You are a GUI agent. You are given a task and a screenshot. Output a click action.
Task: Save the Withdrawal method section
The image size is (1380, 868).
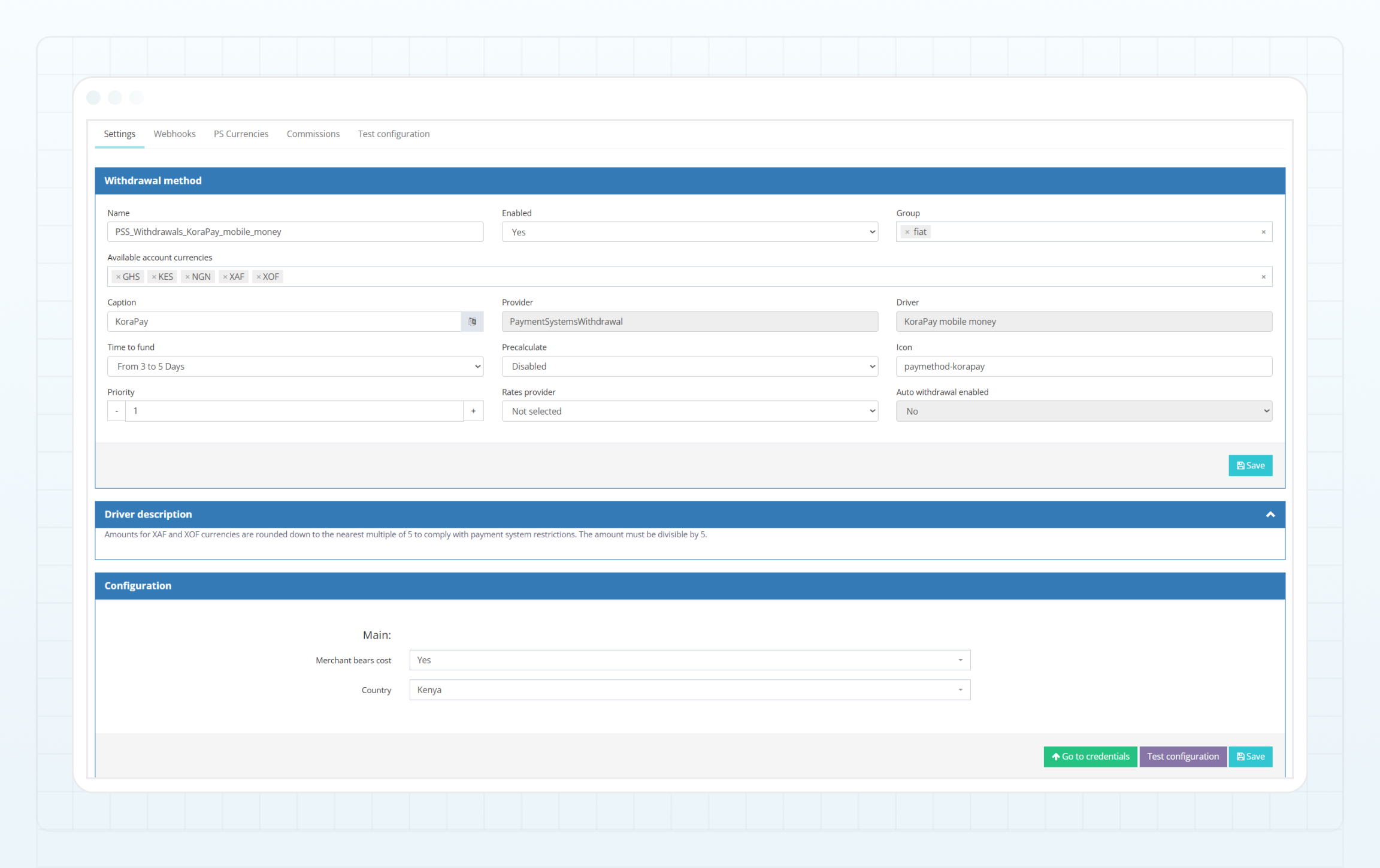[1250, 465]
